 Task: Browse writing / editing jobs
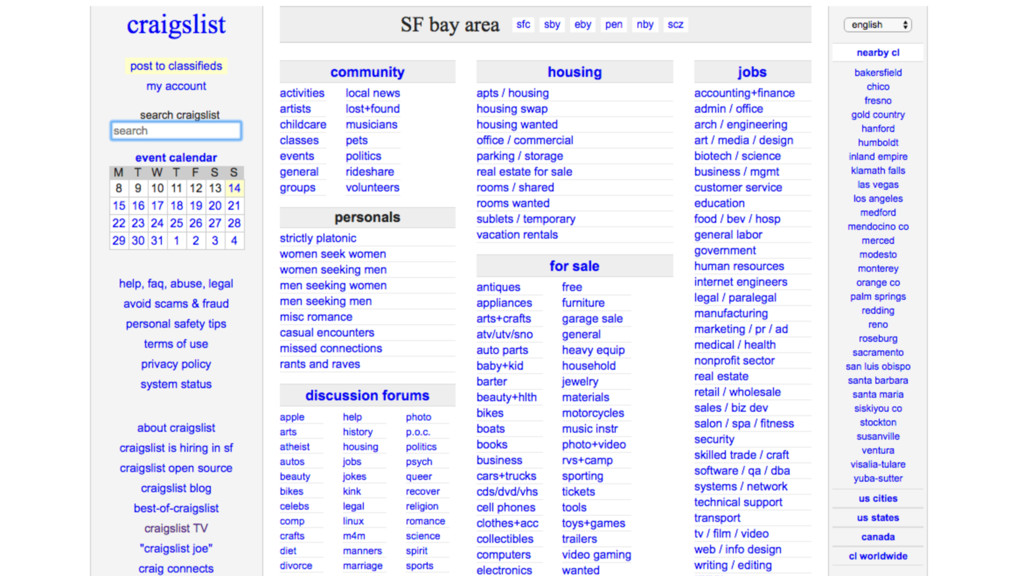click(733, 565)
